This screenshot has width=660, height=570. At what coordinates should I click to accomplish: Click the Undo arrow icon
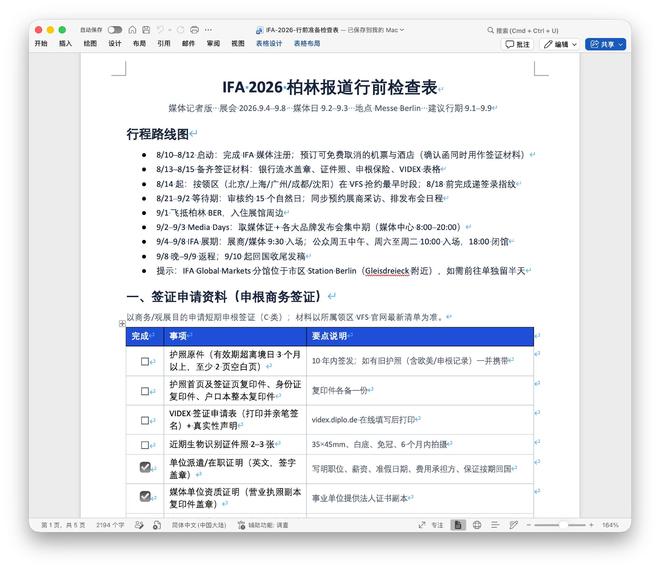[160, 30]
